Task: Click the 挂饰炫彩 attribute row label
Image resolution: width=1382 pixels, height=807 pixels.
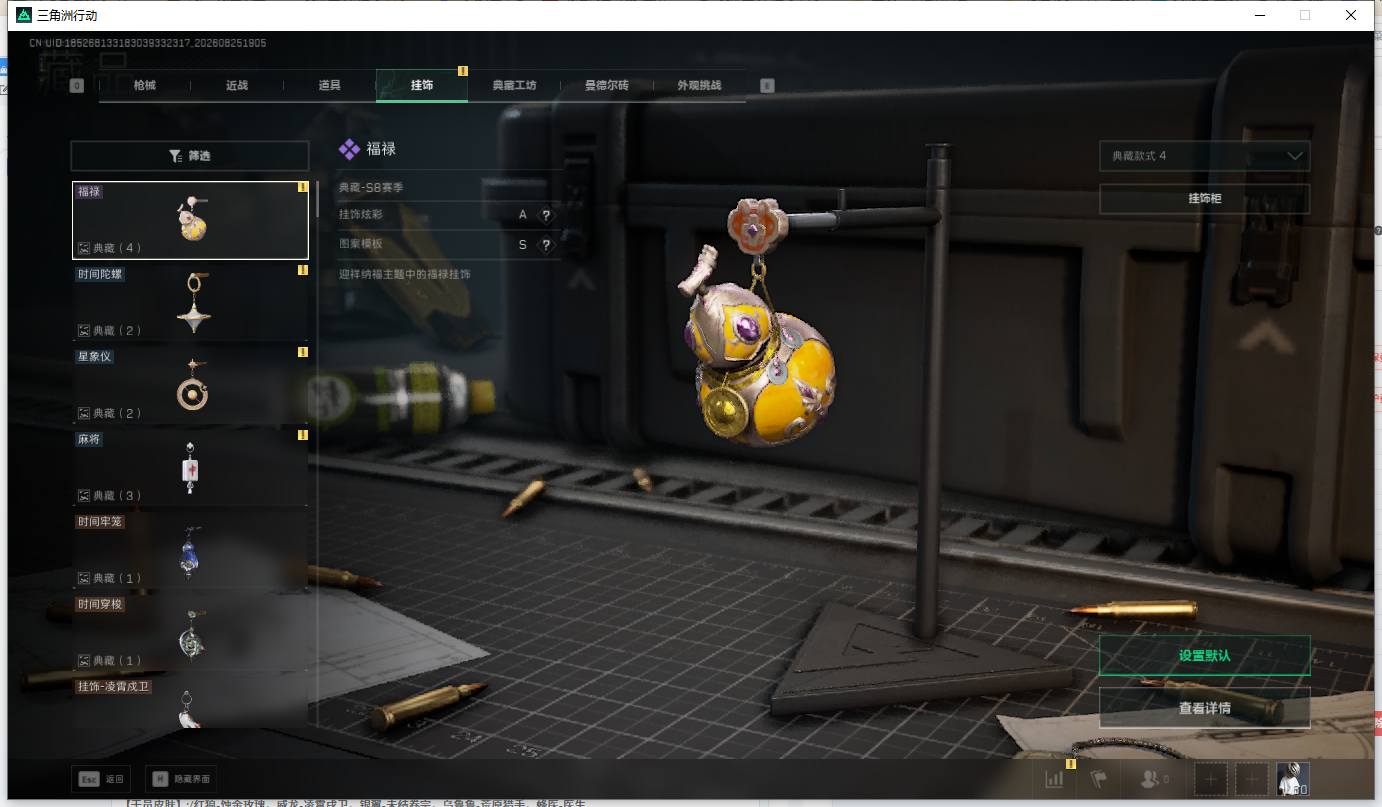Action: tap(361, 215)
